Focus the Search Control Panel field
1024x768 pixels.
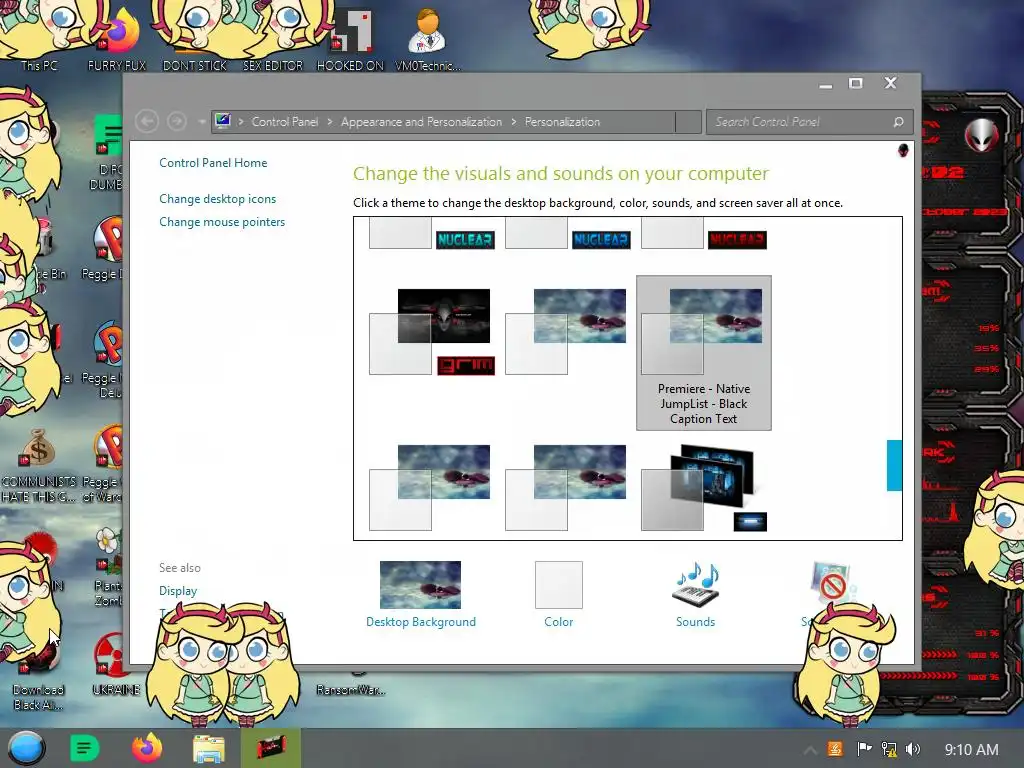(809, 121)
